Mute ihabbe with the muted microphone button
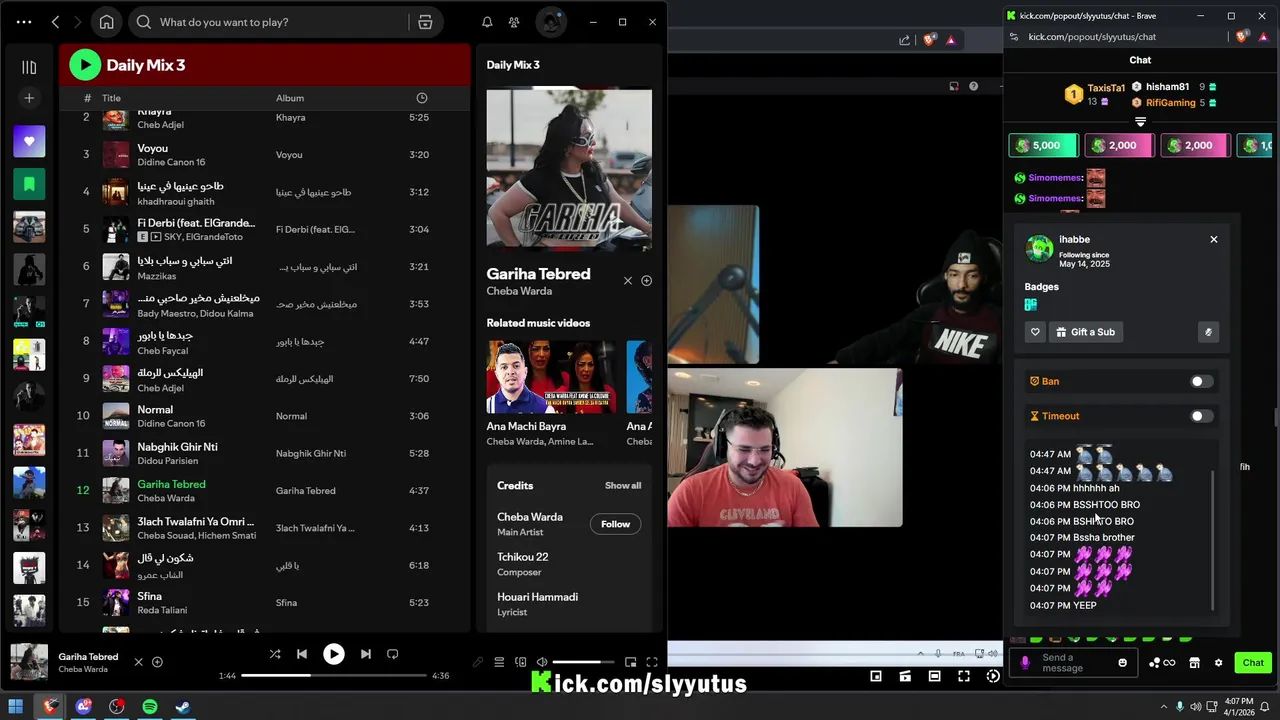 click(x=1208, y=332)
